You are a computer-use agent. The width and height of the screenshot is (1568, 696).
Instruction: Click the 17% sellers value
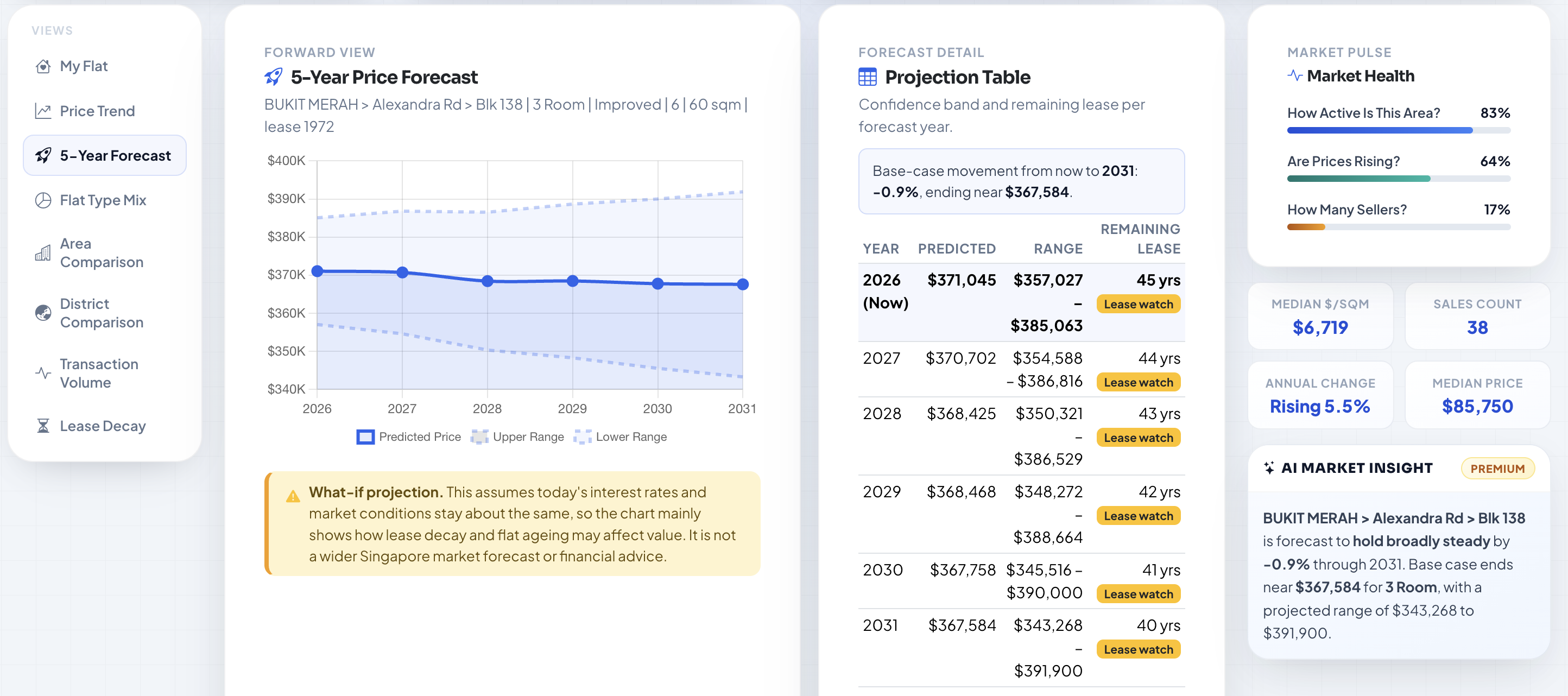click(x=1497, y=210)
